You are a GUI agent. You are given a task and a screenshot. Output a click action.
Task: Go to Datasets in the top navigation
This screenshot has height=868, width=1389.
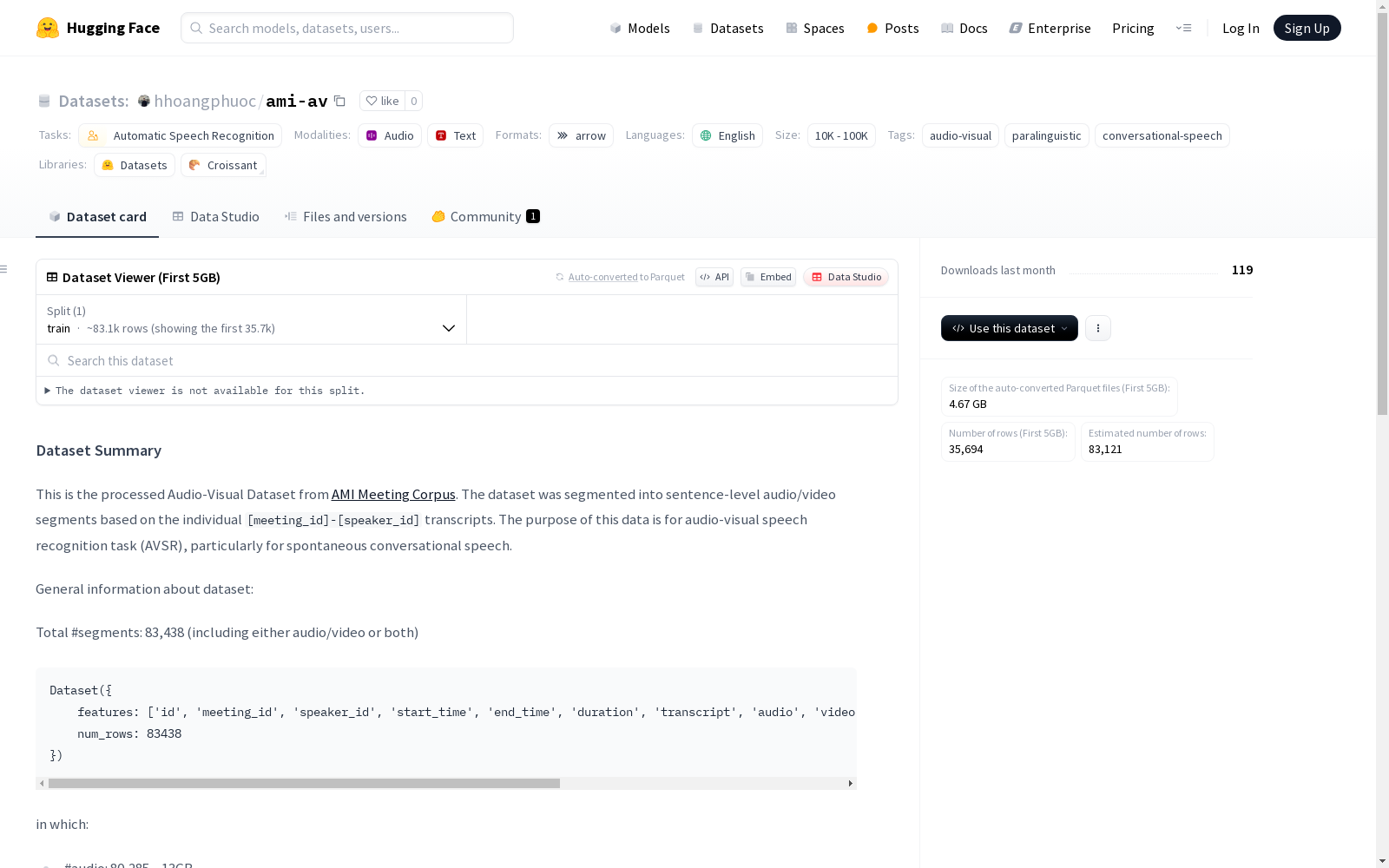pos(727,28)
